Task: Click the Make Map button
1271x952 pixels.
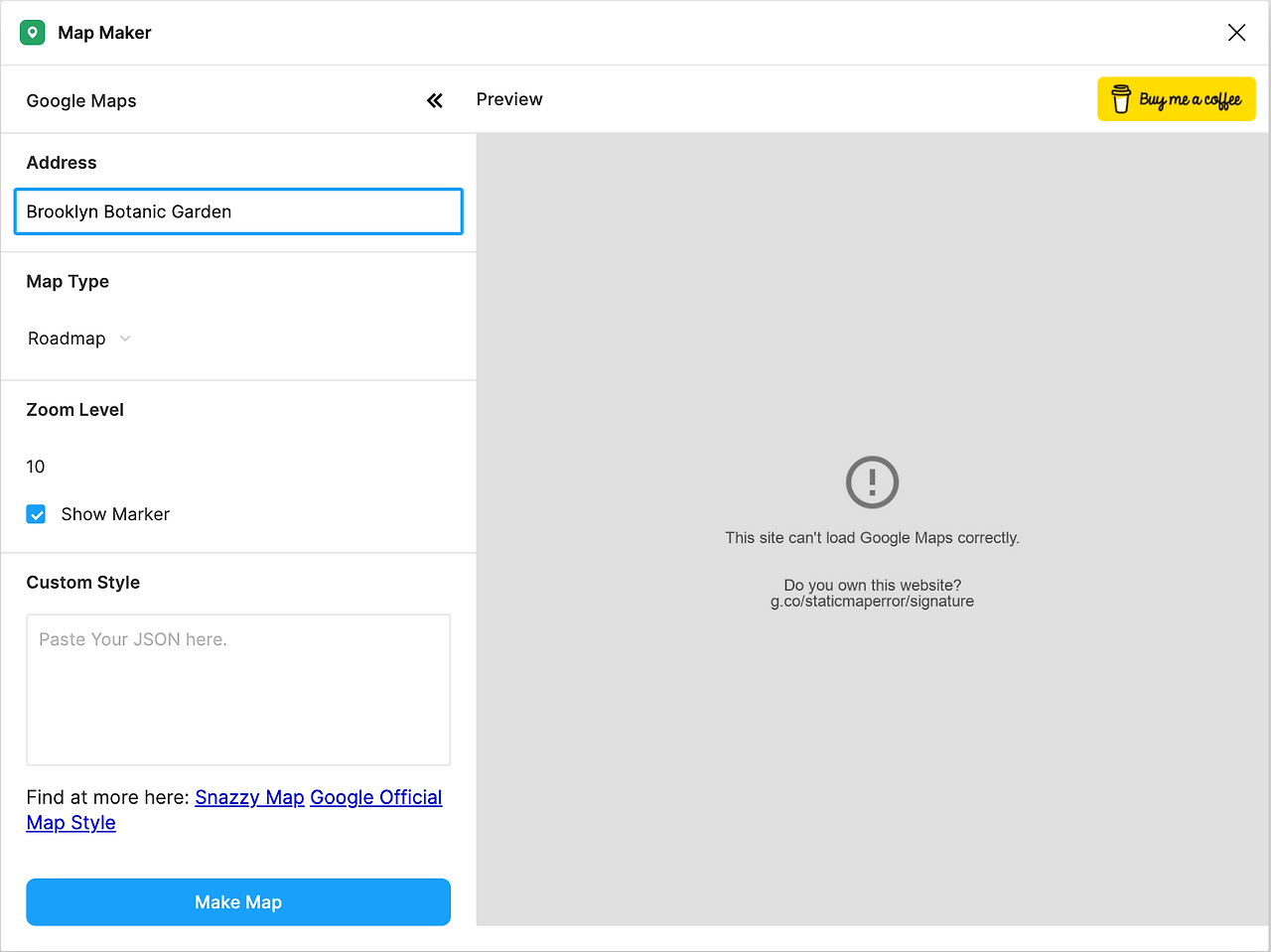Action: pyautogui.click(x=238, y=902)
